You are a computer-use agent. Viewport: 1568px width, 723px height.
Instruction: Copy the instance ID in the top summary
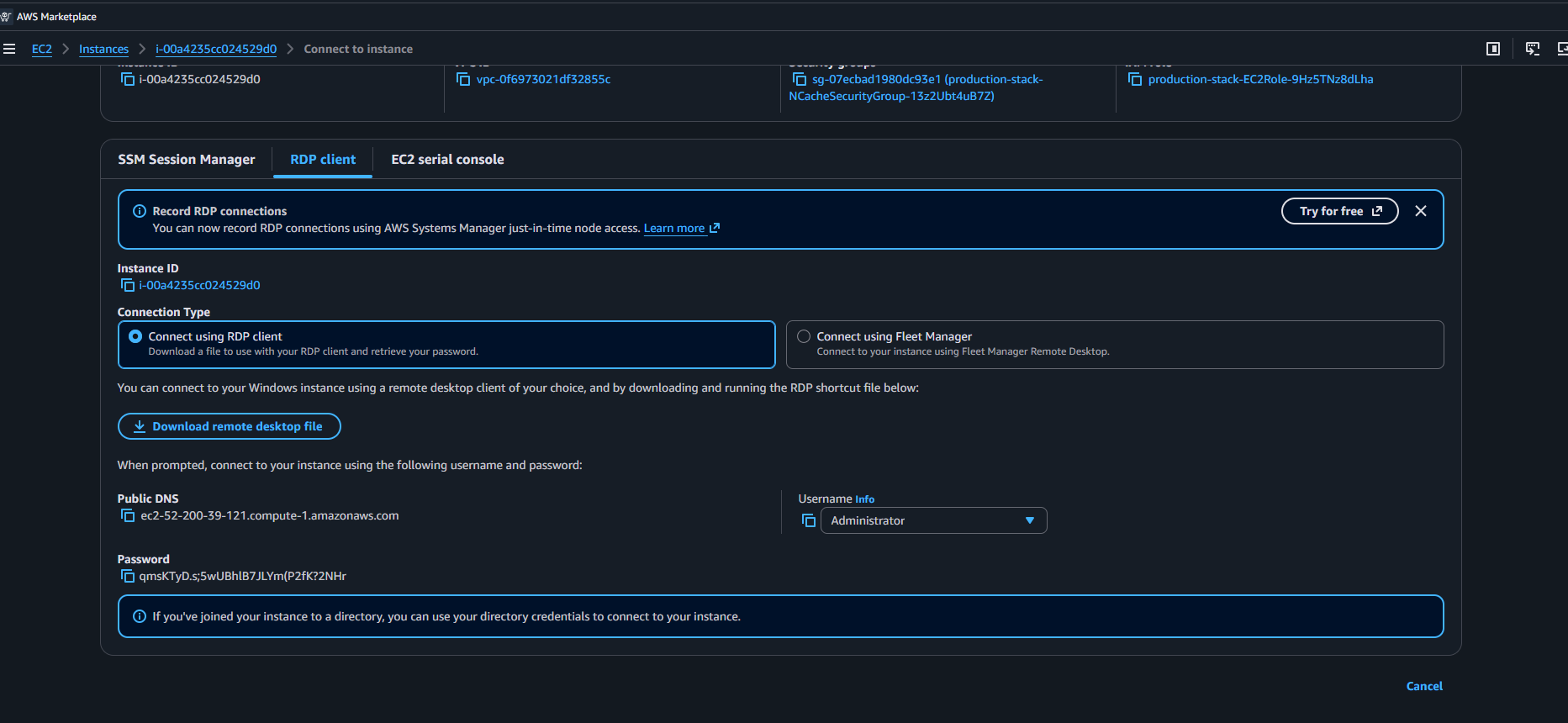(x=128, y=79)
